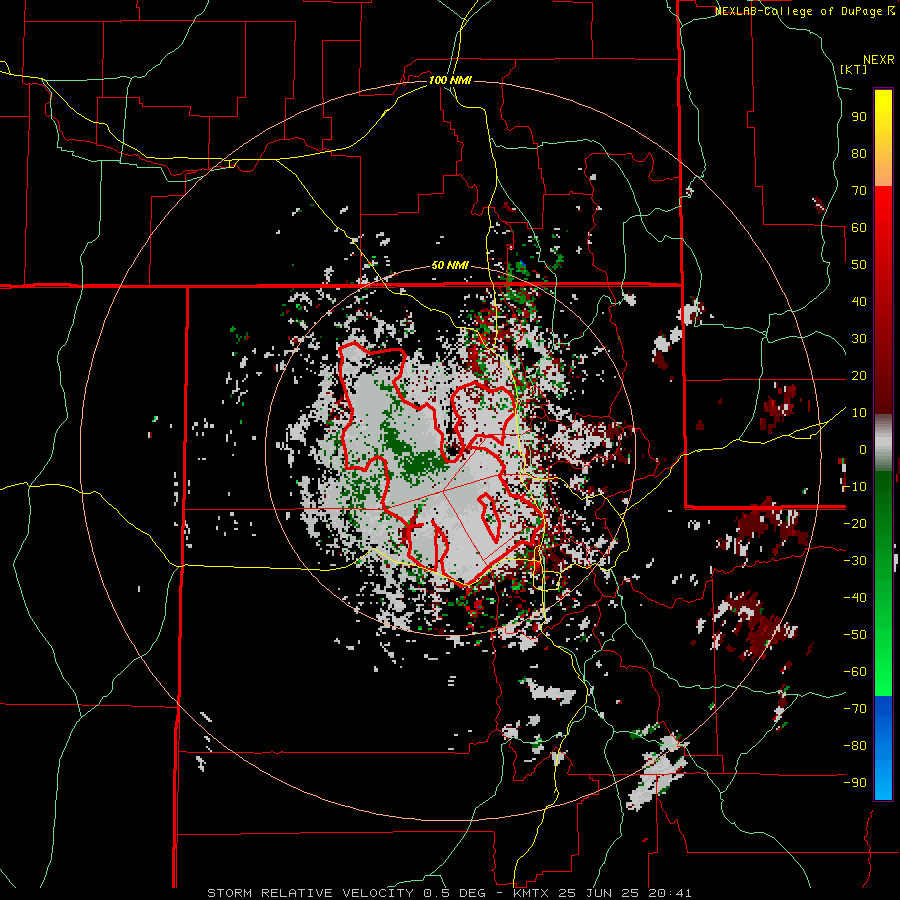
Task: Click the 0 knot scale label
Action: coord(863,450)
